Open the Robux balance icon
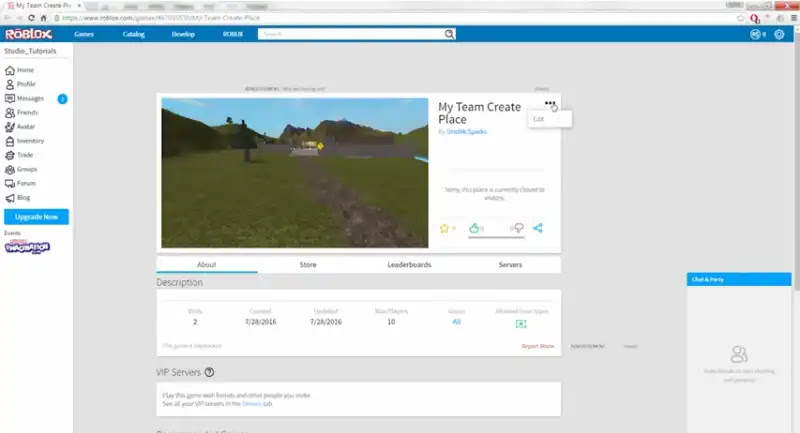 [755, 34]
